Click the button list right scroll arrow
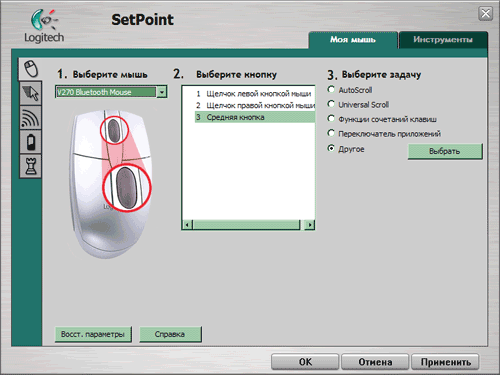 pos(310,225)
